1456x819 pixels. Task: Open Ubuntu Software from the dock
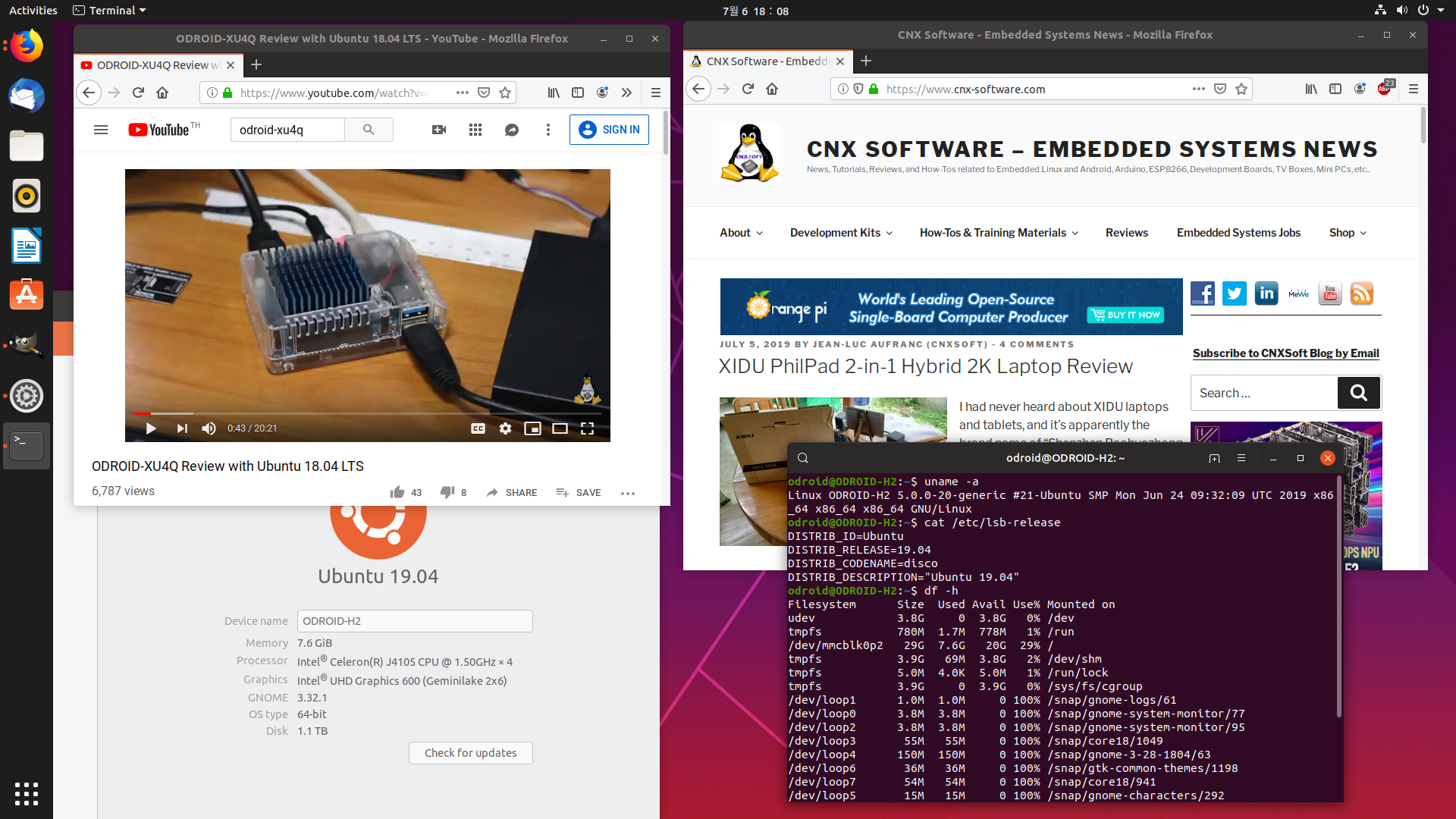(27, 295)
